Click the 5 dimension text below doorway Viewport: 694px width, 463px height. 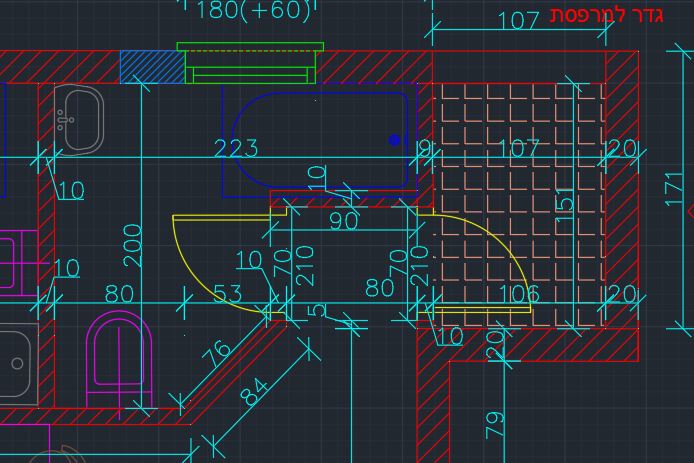[316, 310]
